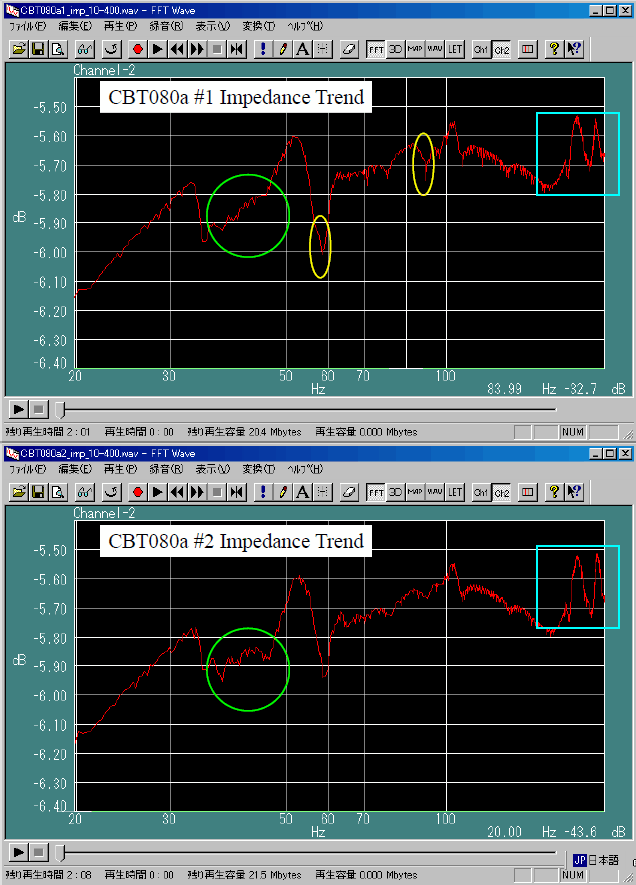Switch to MAP display in the top window toolbar
Image resolution: width=636 pixels, height=885 pixels.
click(x=415, y=48)
